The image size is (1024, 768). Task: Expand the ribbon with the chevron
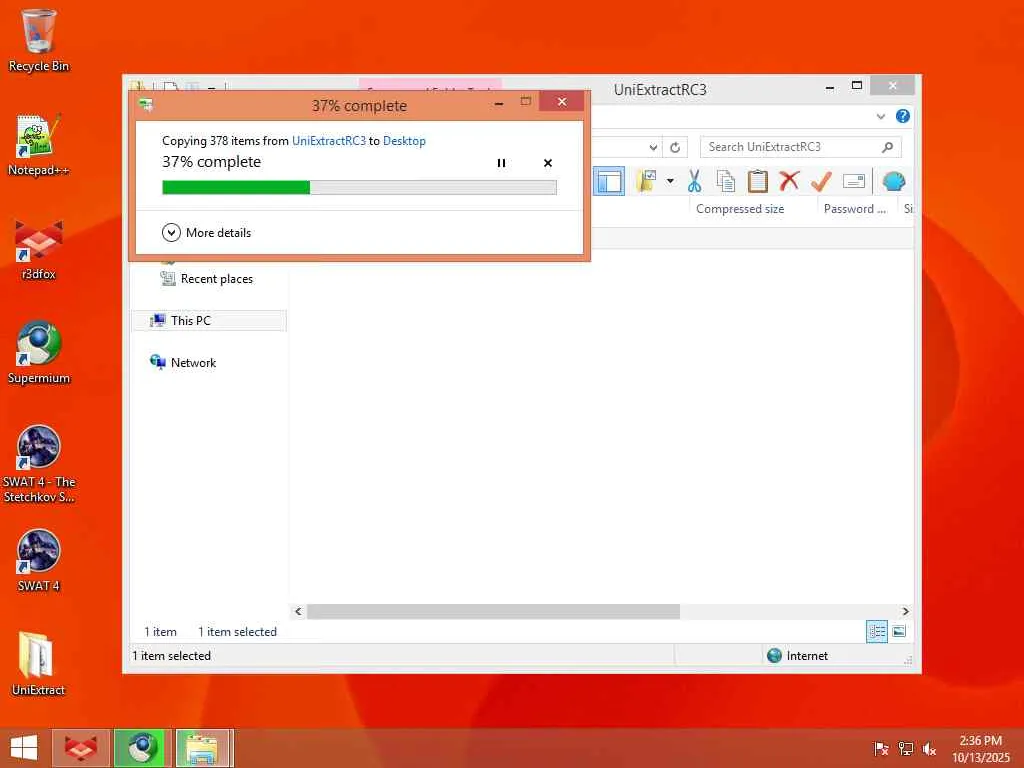(880, 116)
